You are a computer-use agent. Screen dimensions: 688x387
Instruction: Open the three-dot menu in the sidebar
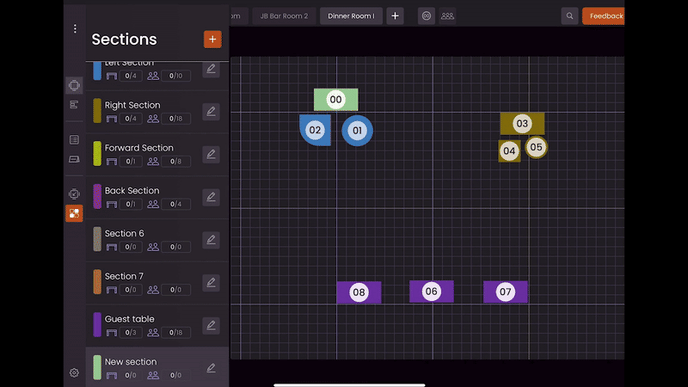(75, 29)
